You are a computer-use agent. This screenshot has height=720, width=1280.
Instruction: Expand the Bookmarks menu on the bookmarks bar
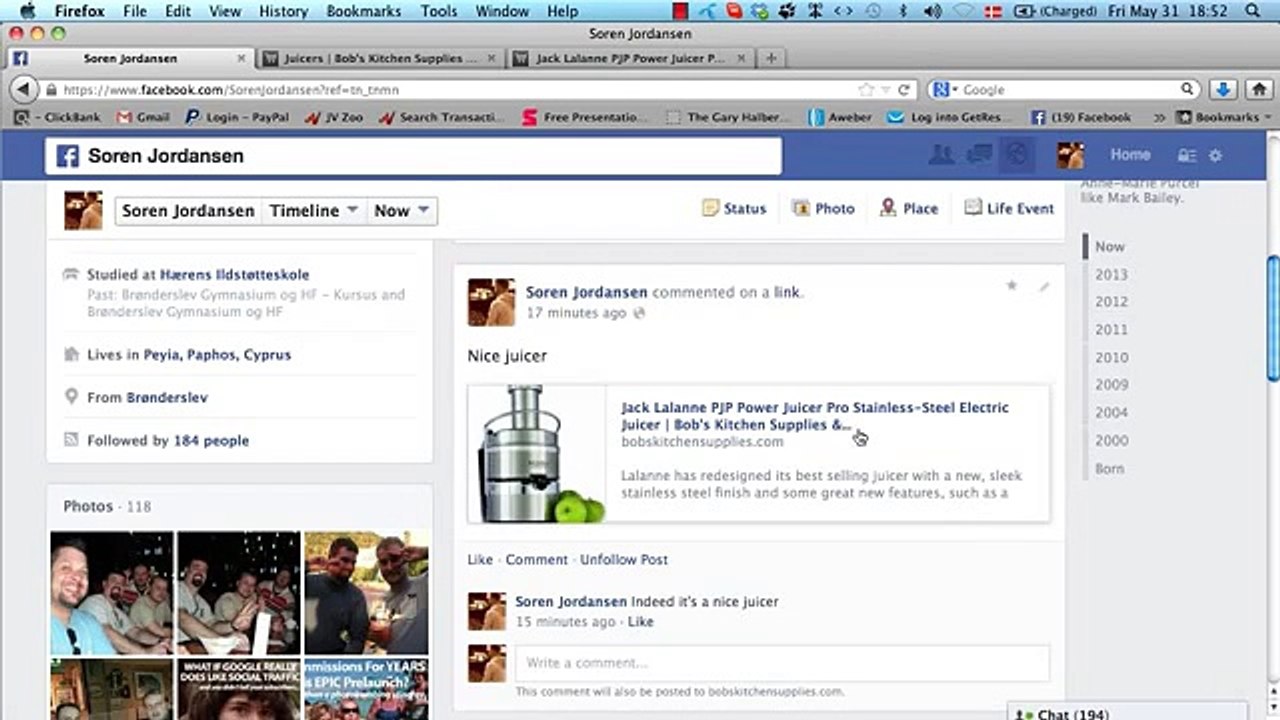click(x=1225, y=117)
